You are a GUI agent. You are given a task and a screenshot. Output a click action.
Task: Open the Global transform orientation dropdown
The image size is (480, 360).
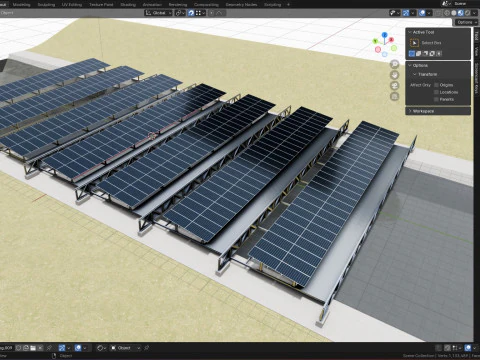[158, 13]
